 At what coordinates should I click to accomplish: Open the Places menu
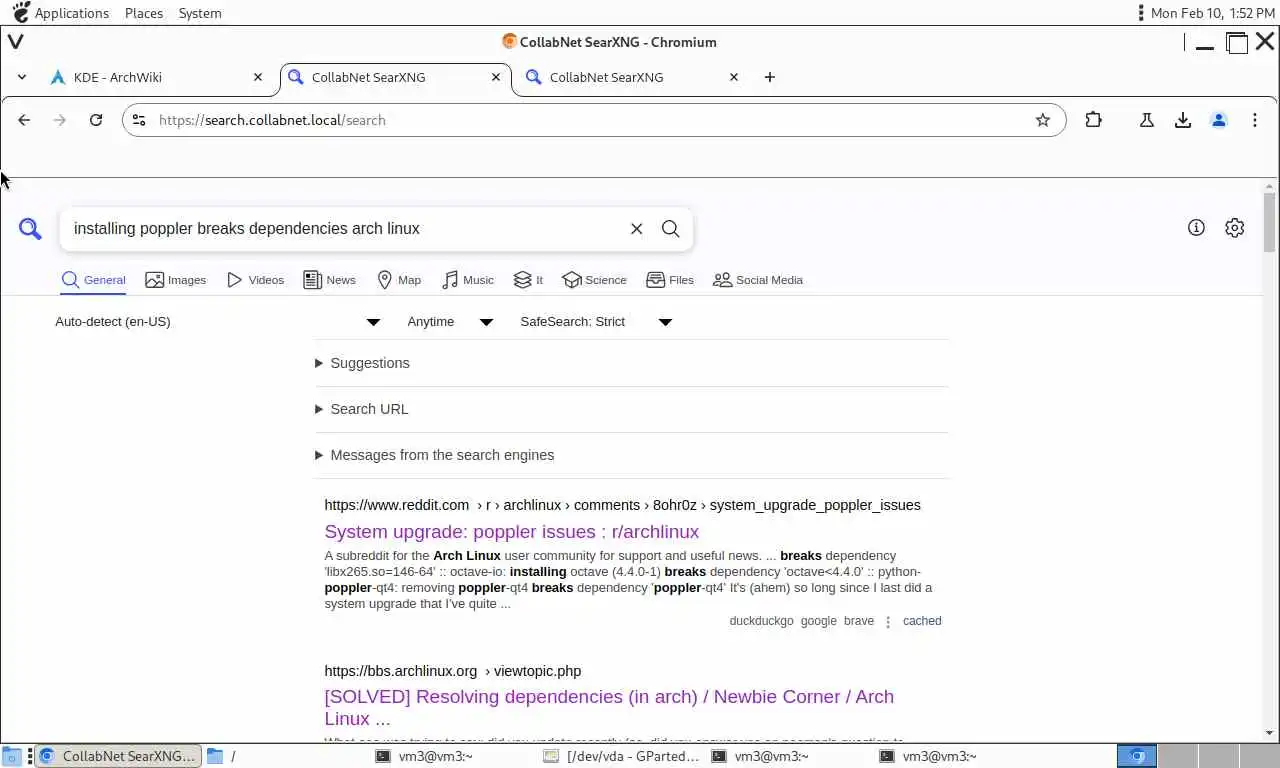pyautogui.click(x=144, y=13)
